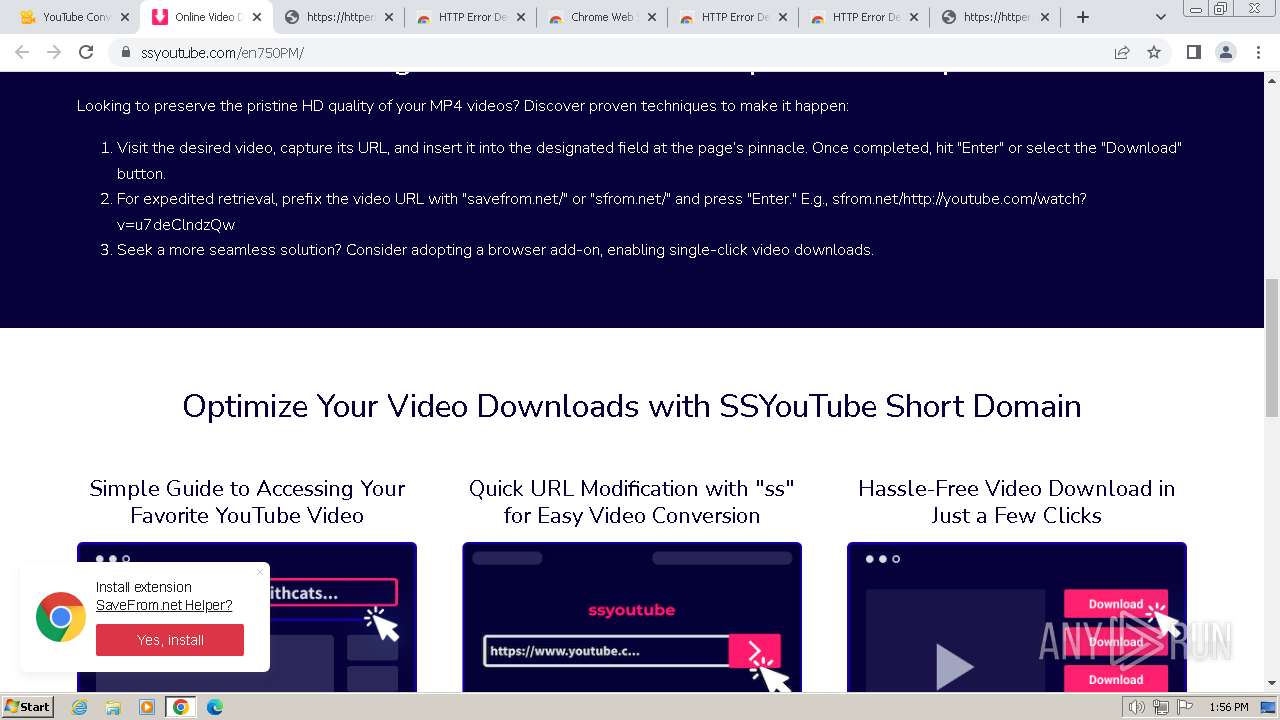Open Chrome's three-dot menu
The width and height of the screenshot is (1280, 720).
1258,52
